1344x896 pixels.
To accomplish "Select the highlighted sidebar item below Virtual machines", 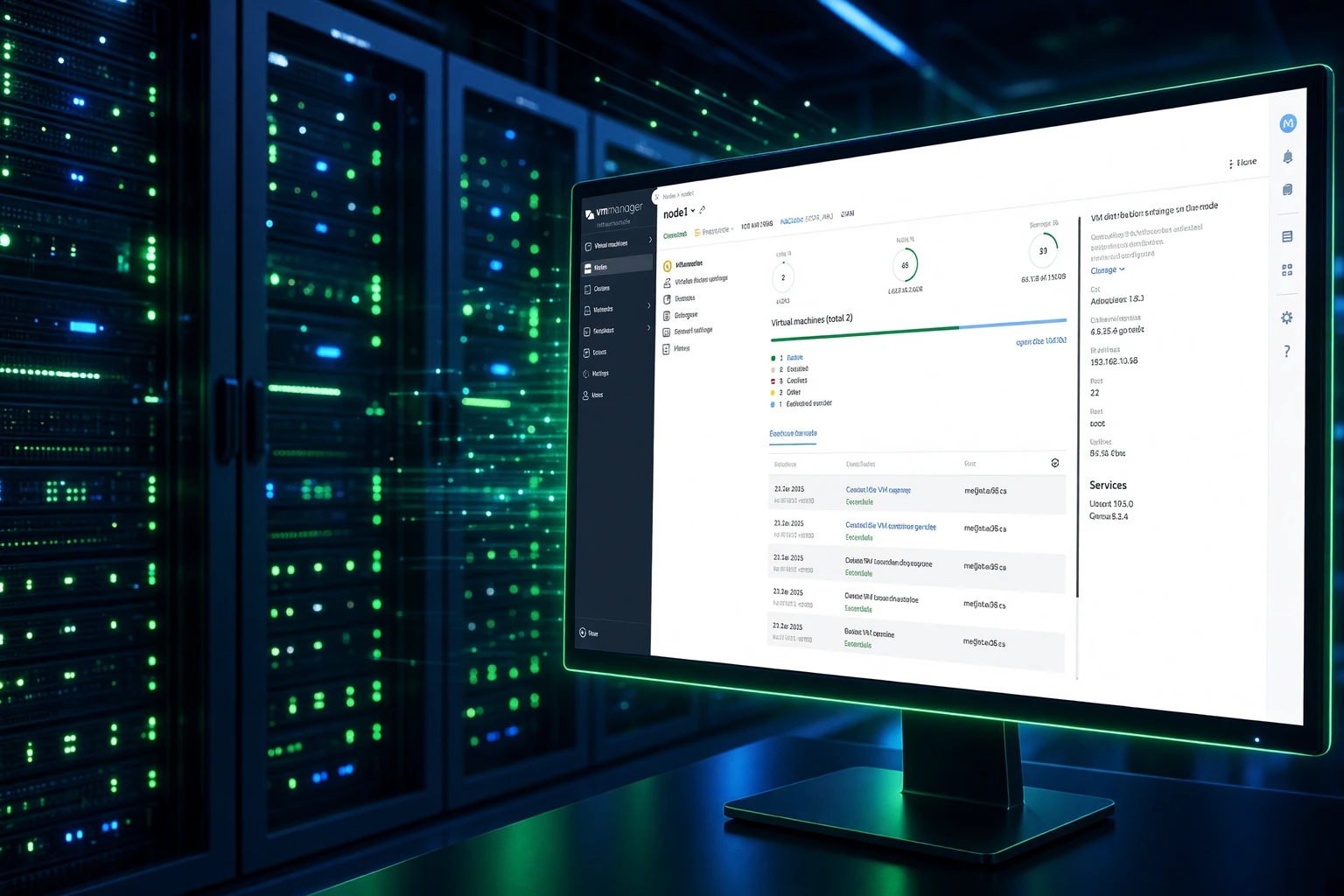I will (616, 266).
